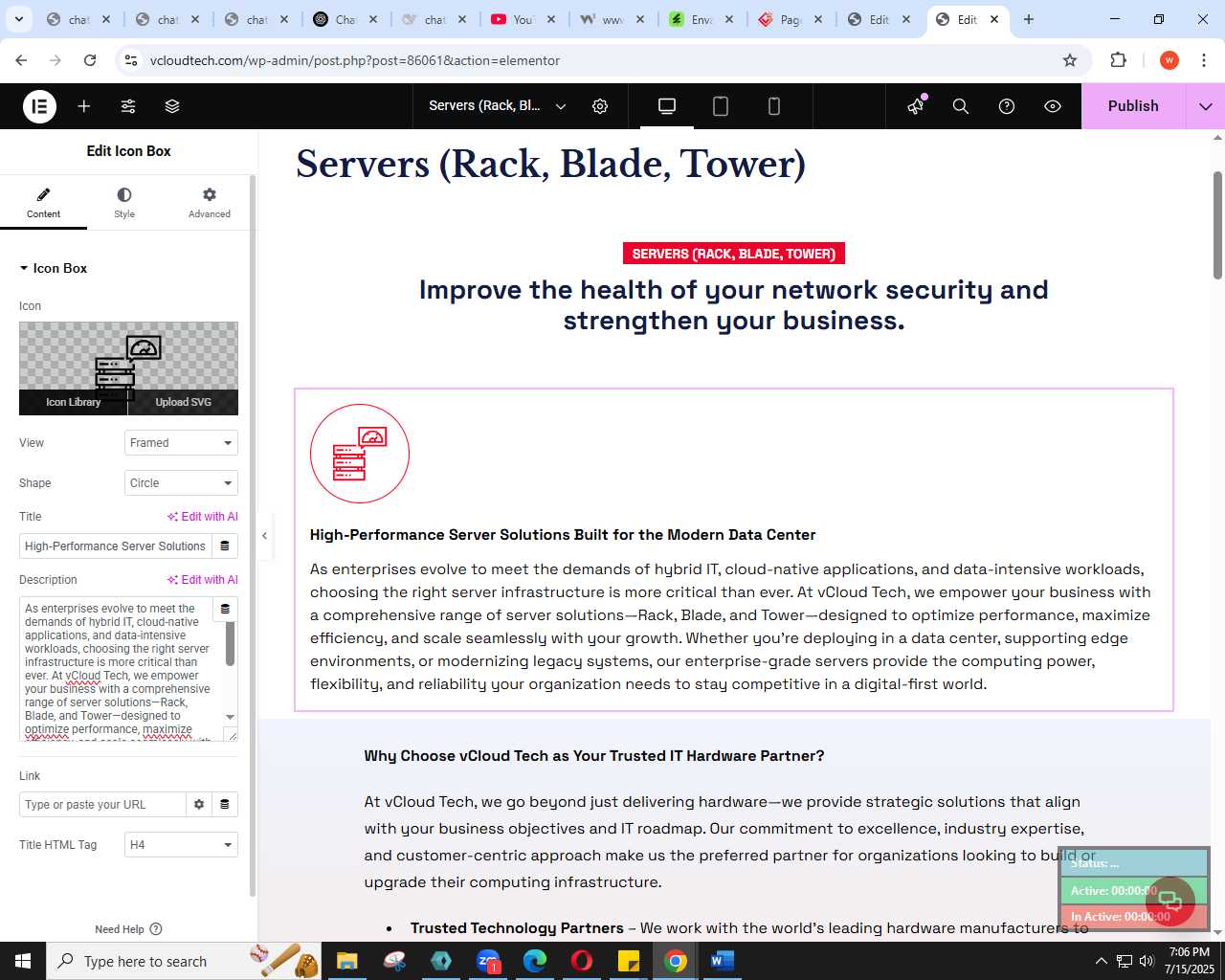Screen dimensions: 1225x980
Task: Click Upload SVG button
Action: point(184,402)
